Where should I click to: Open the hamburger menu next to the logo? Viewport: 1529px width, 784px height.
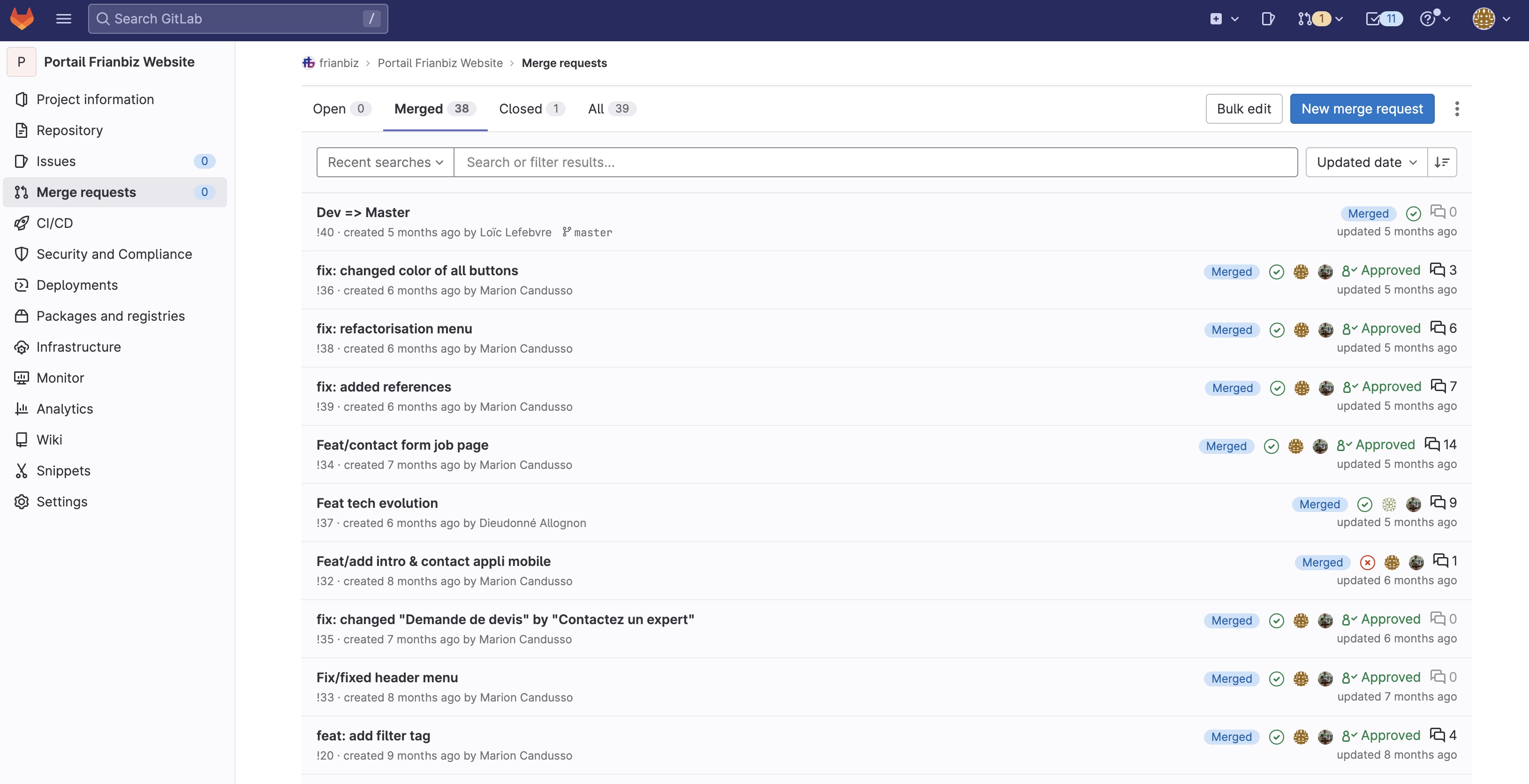tap(63, 18)
